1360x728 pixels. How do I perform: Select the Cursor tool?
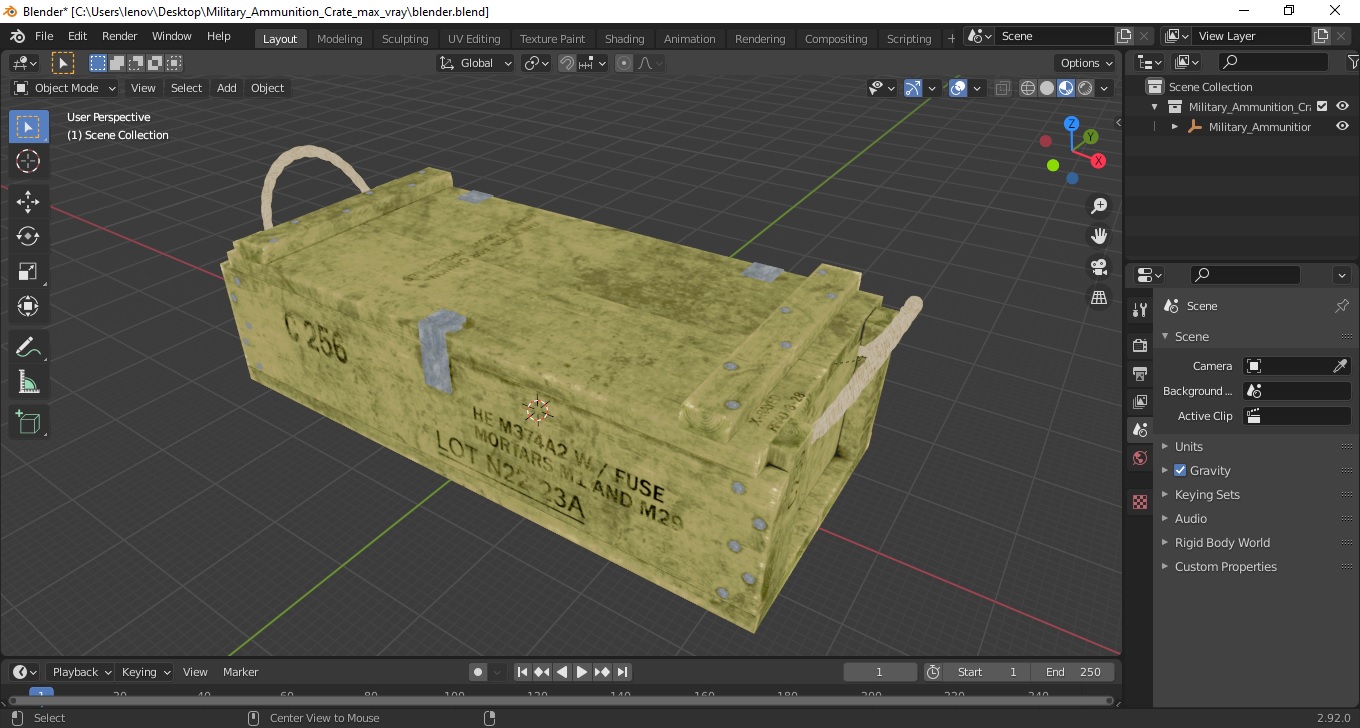[x=28, y=162]
